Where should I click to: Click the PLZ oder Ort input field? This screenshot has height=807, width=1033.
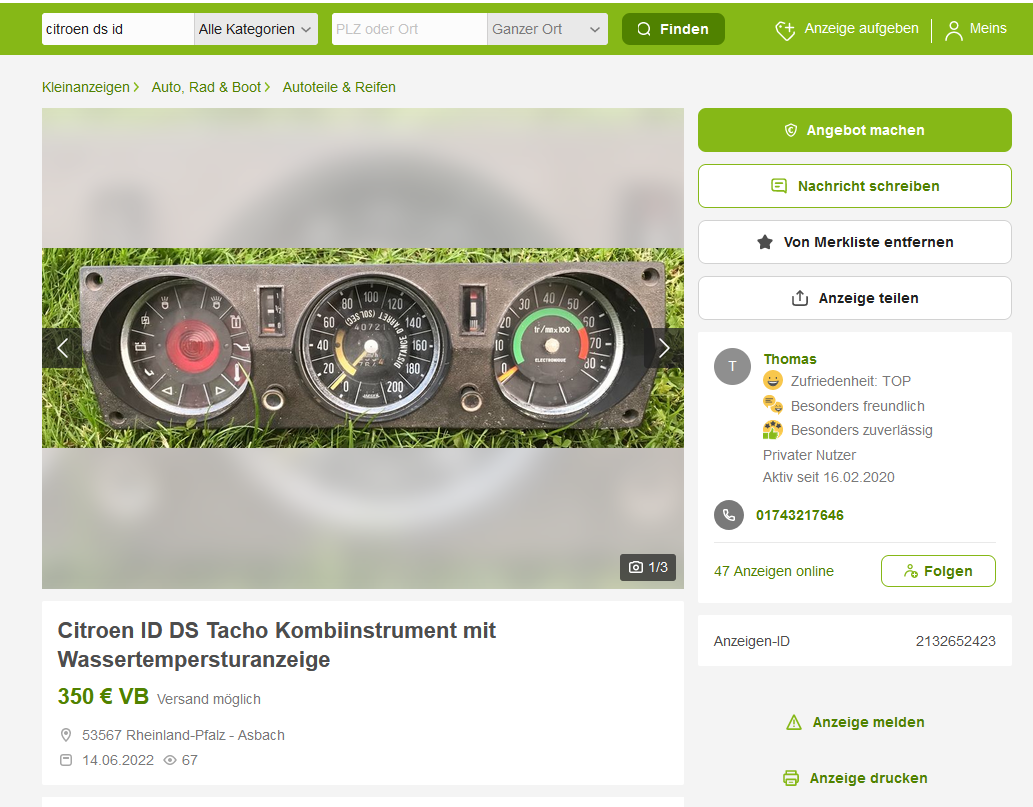pos(409,29)
